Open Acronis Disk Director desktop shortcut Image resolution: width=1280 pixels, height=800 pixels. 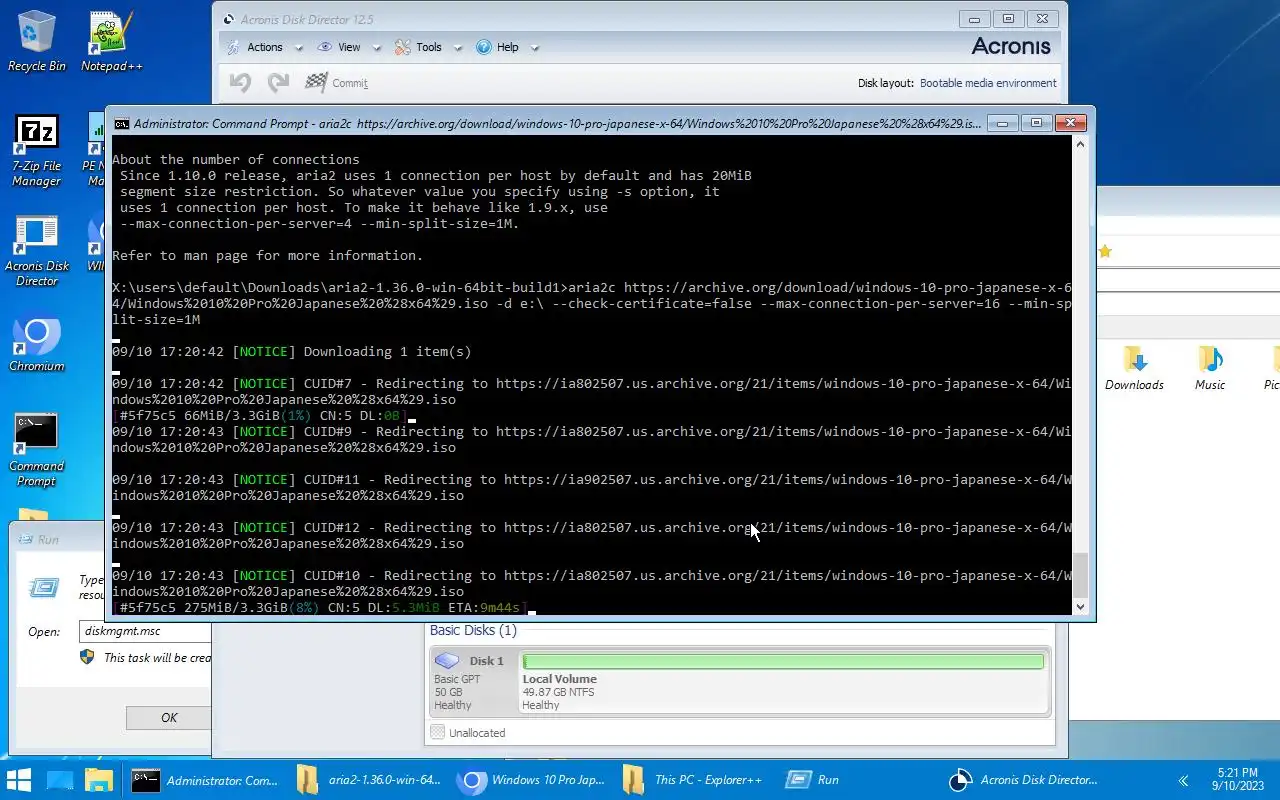[x=37, y=251]
